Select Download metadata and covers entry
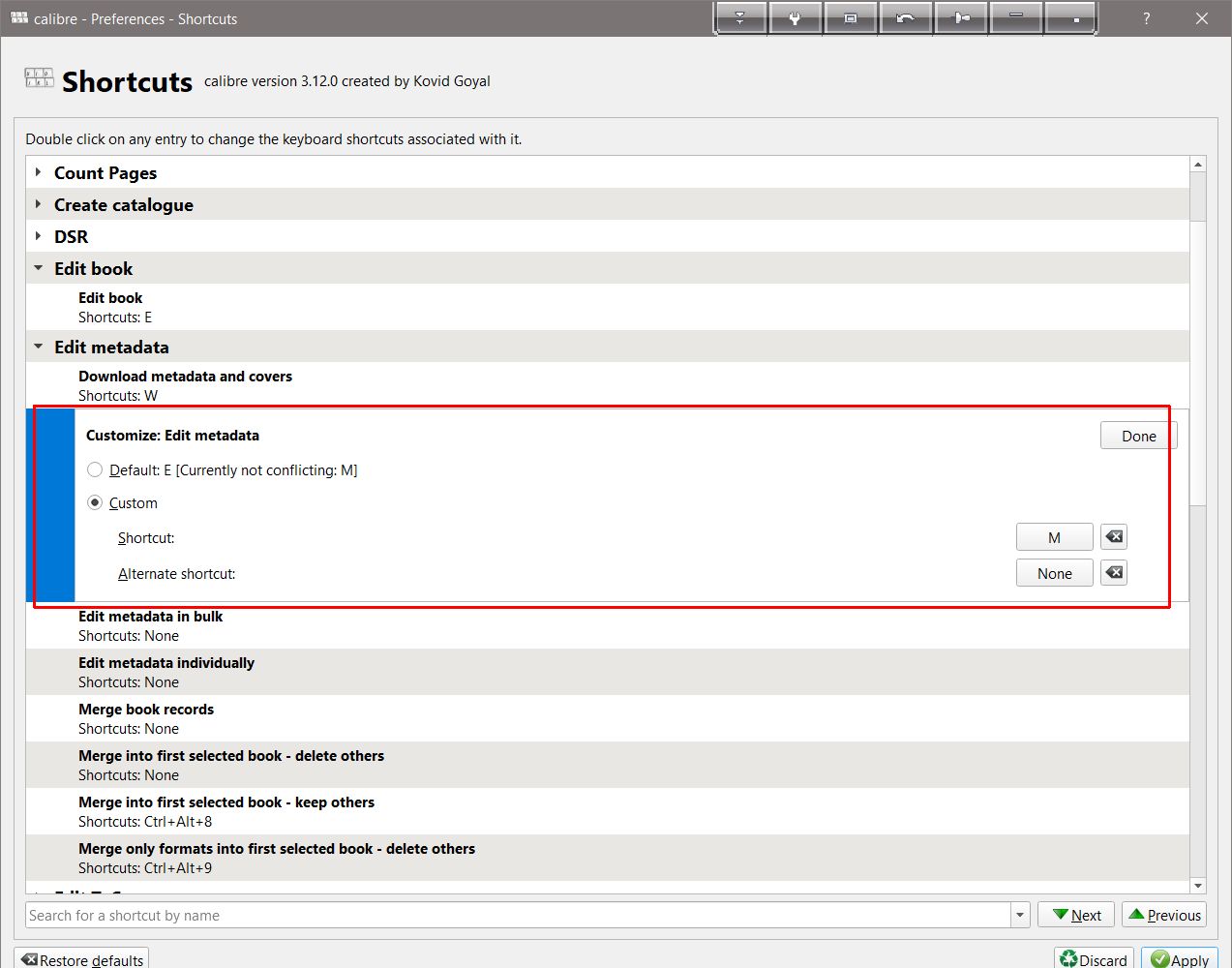 608,385
